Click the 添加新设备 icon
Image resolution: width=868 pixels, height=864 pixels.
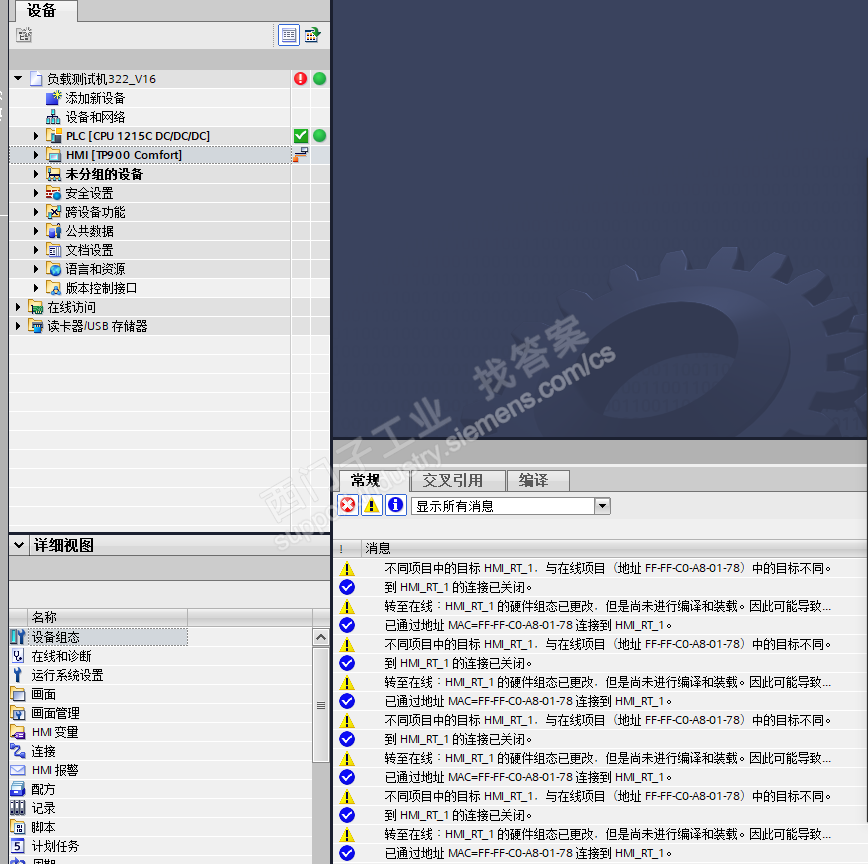coord(53,98)
